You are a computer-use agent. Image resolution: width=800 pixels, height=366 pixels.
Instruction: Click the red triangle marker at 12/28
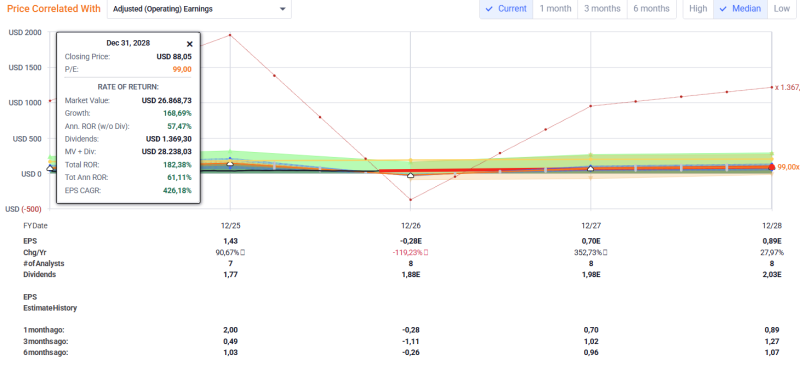771,166
